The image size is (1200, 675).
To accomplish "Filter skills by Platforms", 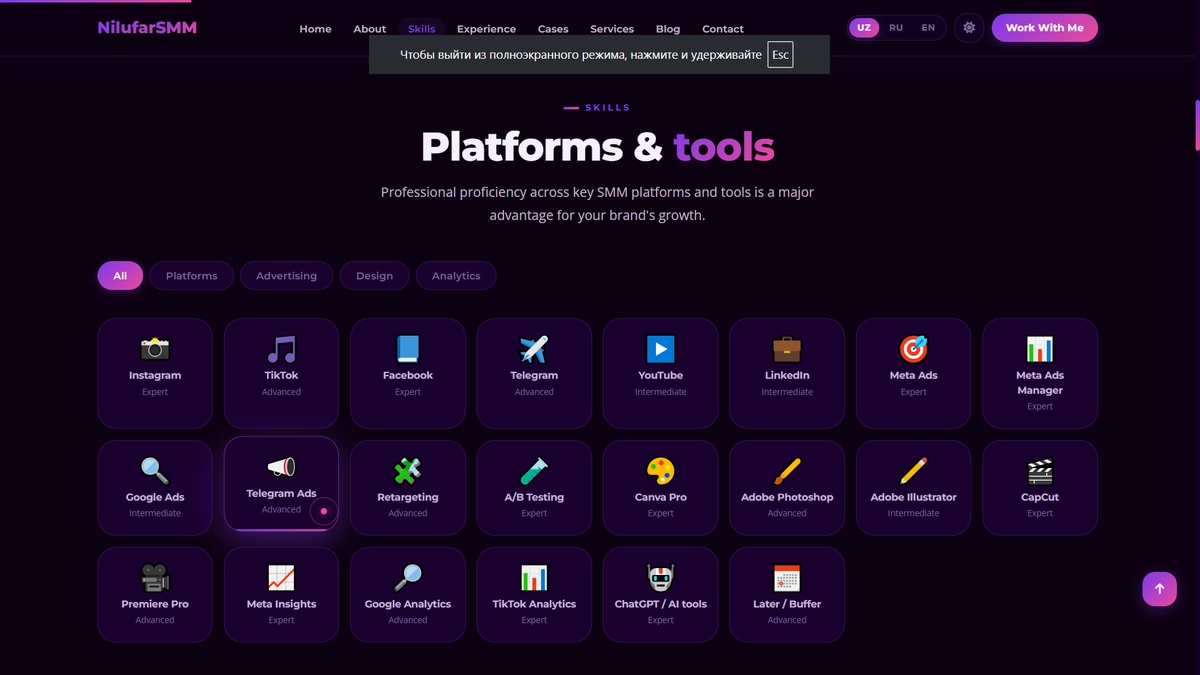I will coord(192,276).
